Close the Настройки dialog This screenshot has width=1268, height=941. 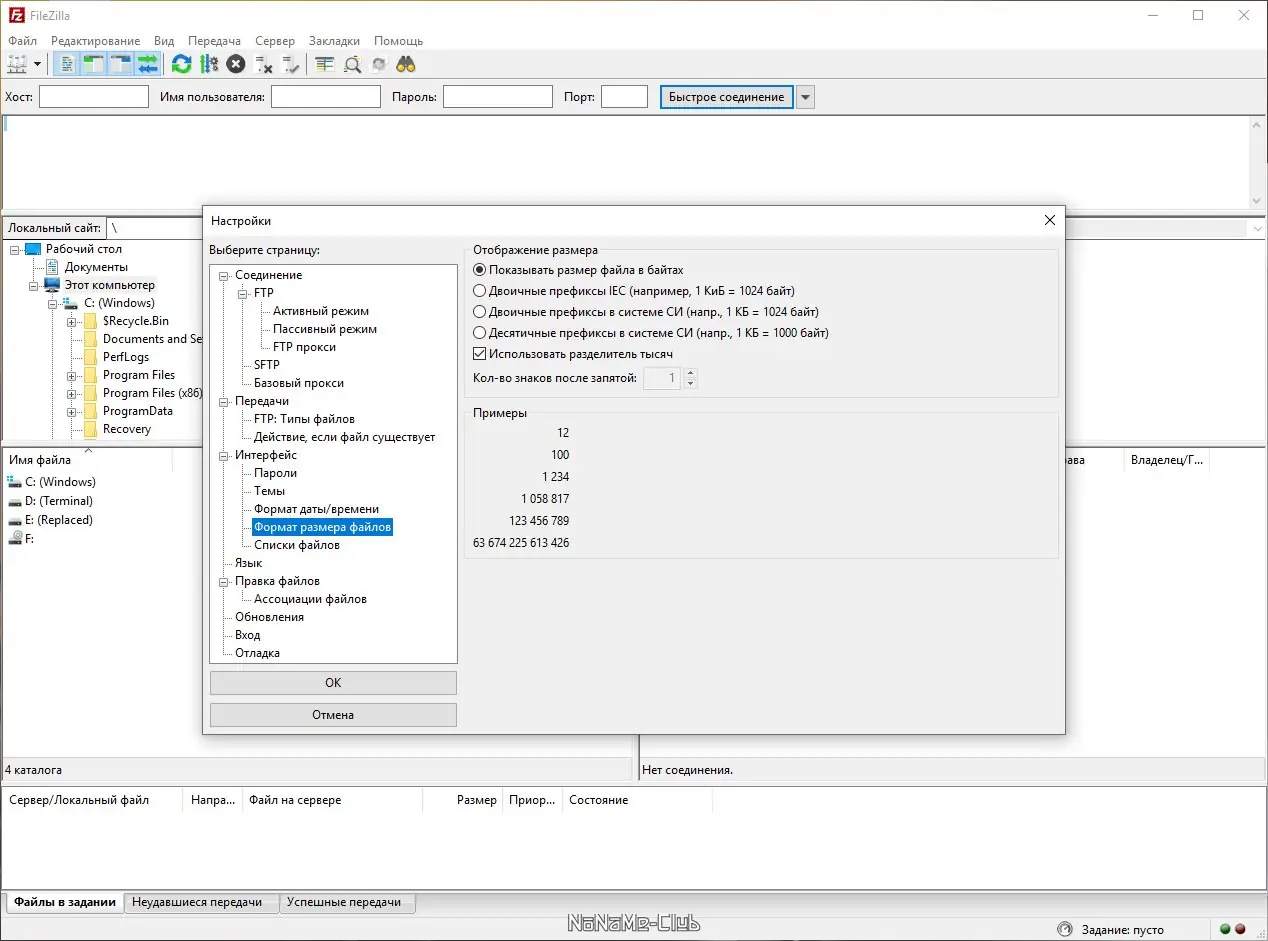(1049, 221)
